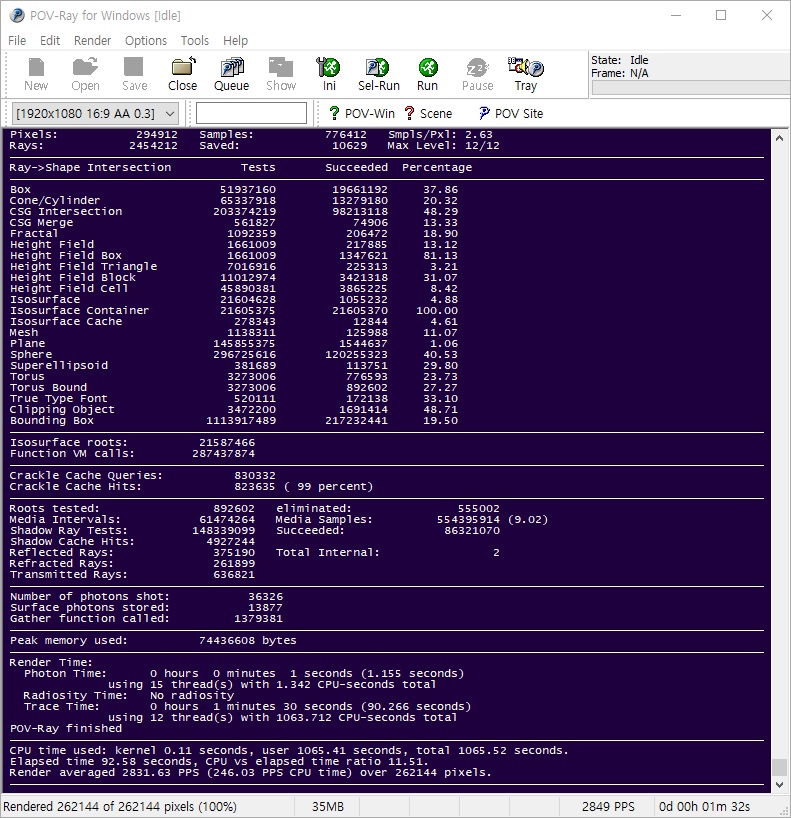Open the Ini settings icon

click(x=329, y=75)
